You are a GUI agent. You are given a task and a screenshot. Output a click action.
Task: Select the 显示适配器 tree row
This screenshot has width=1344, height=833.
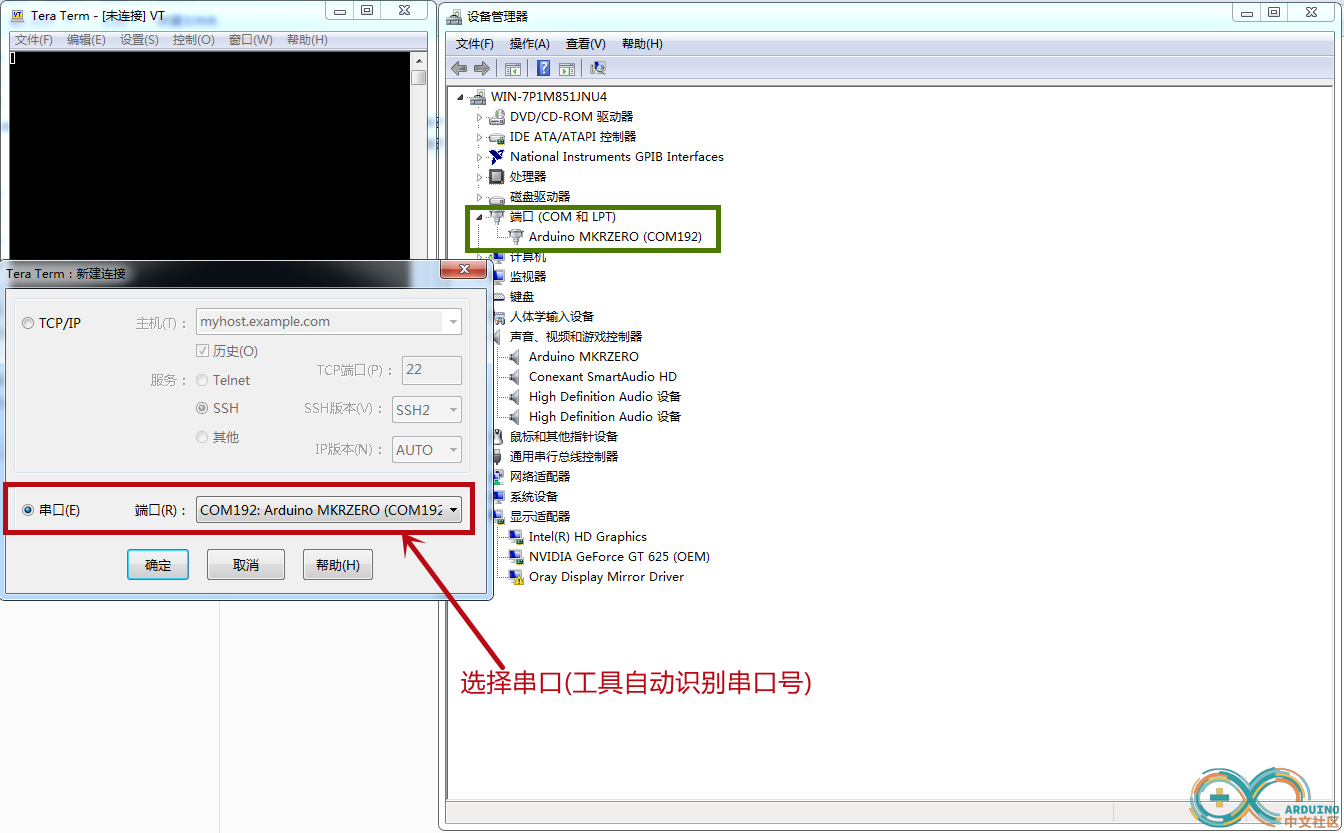pyautogui.click(x=540, y=517)
